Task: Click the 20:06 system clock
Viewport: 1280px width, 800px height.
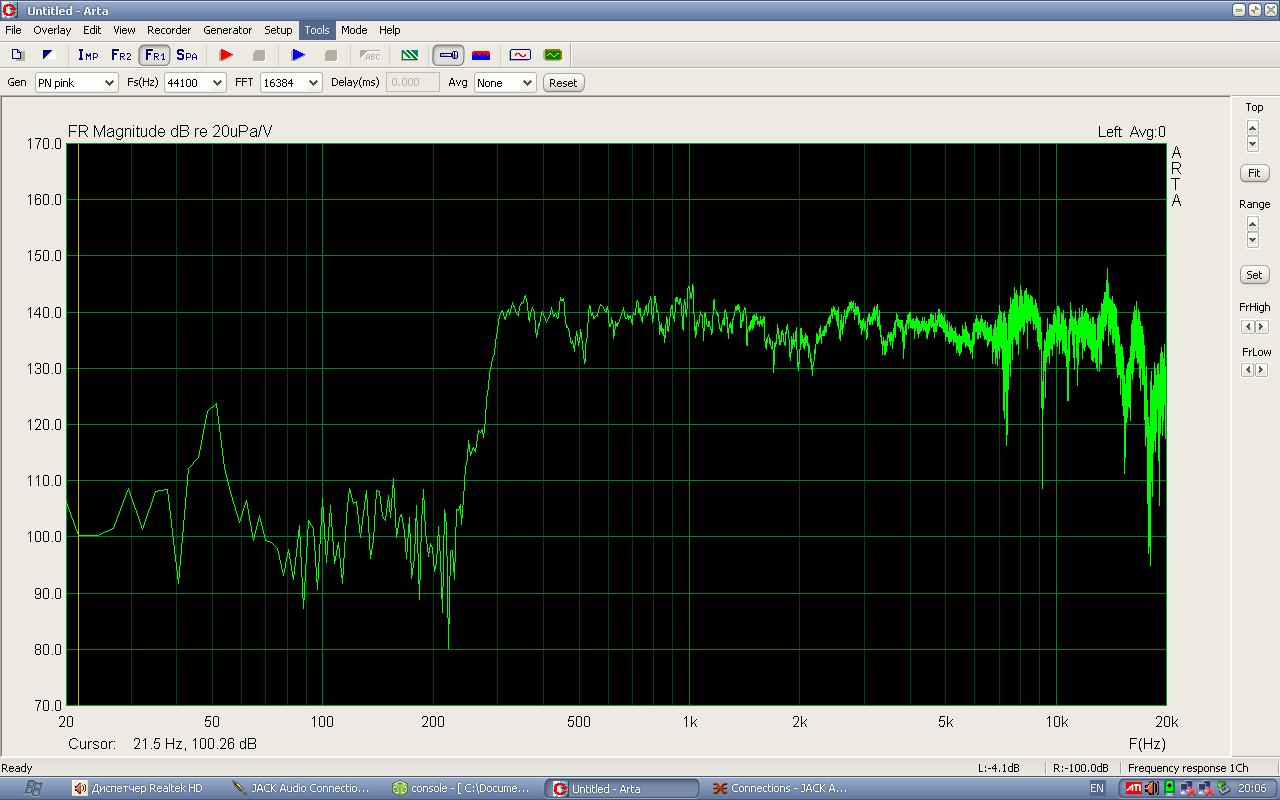Action: coord(1252,788)
